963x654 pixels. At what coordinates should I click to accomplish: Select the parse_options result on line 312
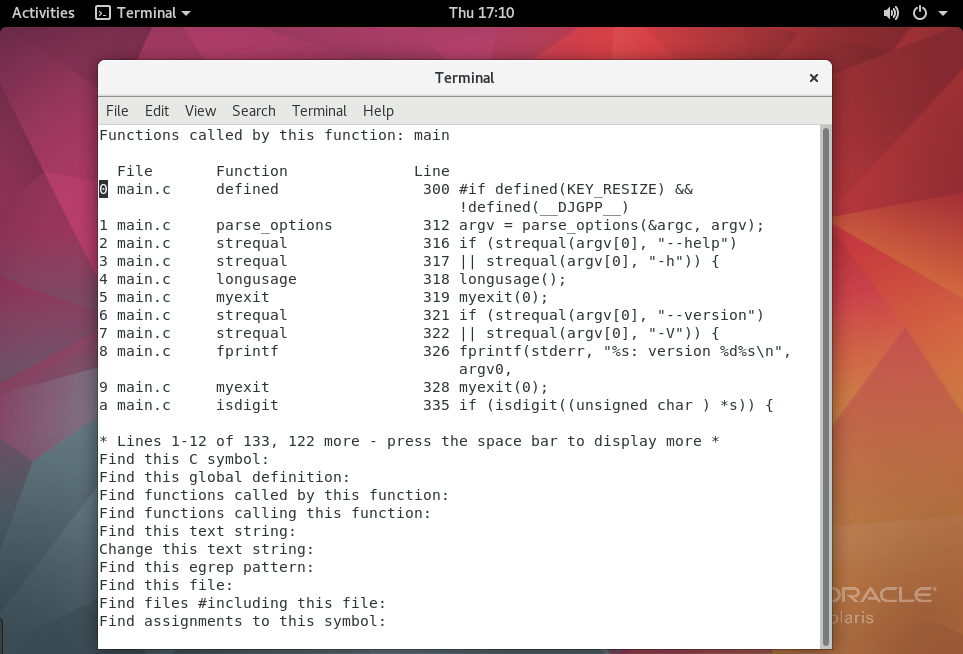[274, 225]
